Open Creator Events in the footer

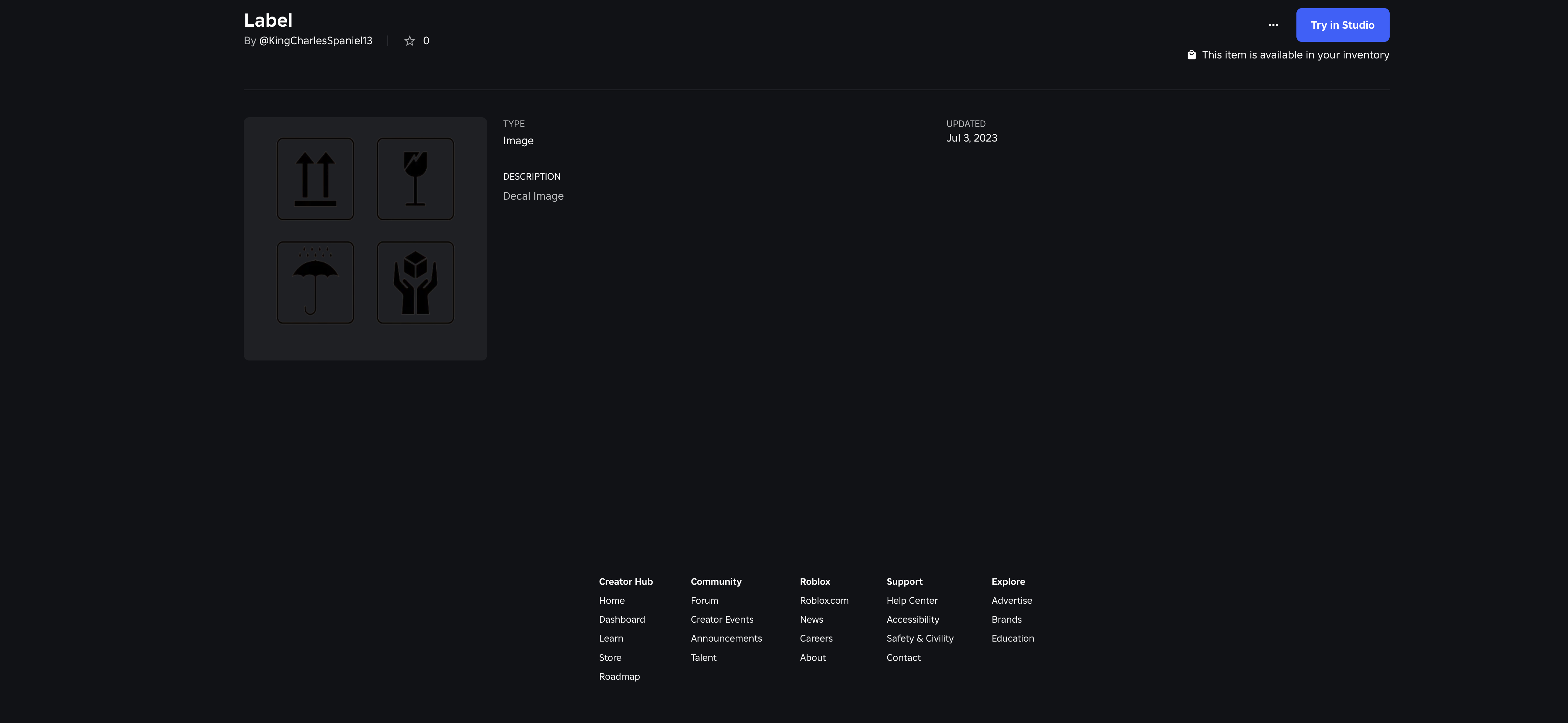pos(721,620)
